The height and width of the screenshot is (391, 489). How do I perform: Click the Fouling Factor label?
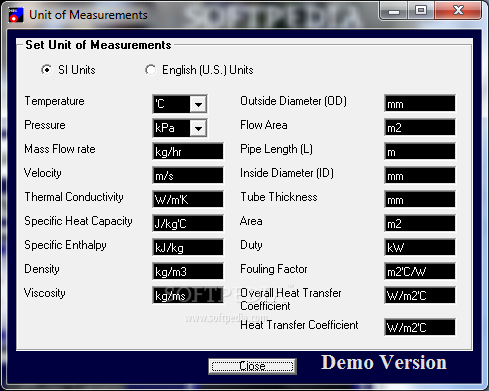click(x=274, y=269)
